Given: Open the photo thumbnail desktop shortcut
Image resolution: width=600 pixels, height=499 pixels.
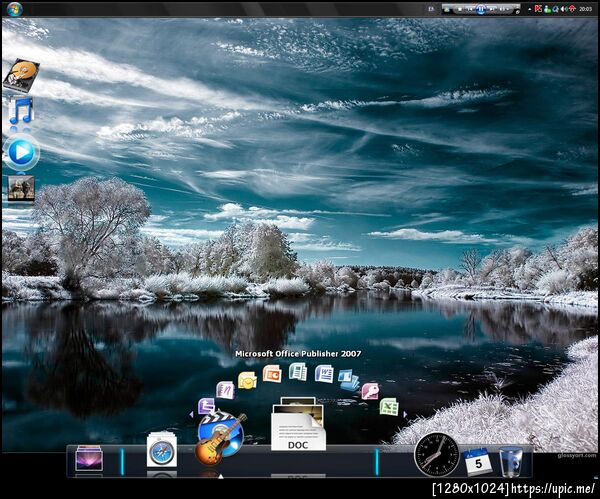Looking at the screenshot, I should pyautogui.click(x=21, y=188).
